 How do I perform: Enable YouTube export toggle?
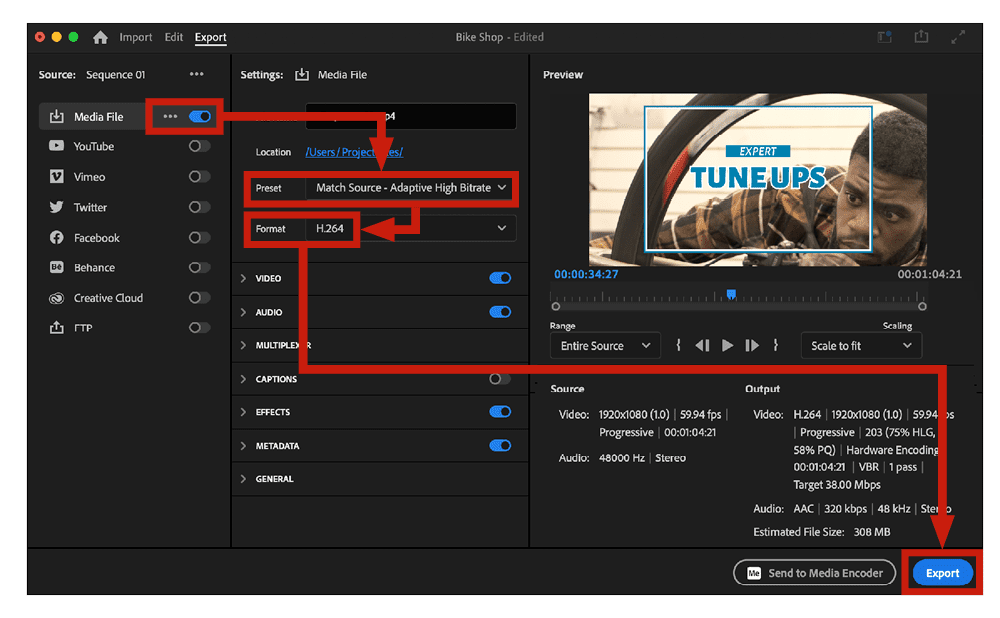199,146
